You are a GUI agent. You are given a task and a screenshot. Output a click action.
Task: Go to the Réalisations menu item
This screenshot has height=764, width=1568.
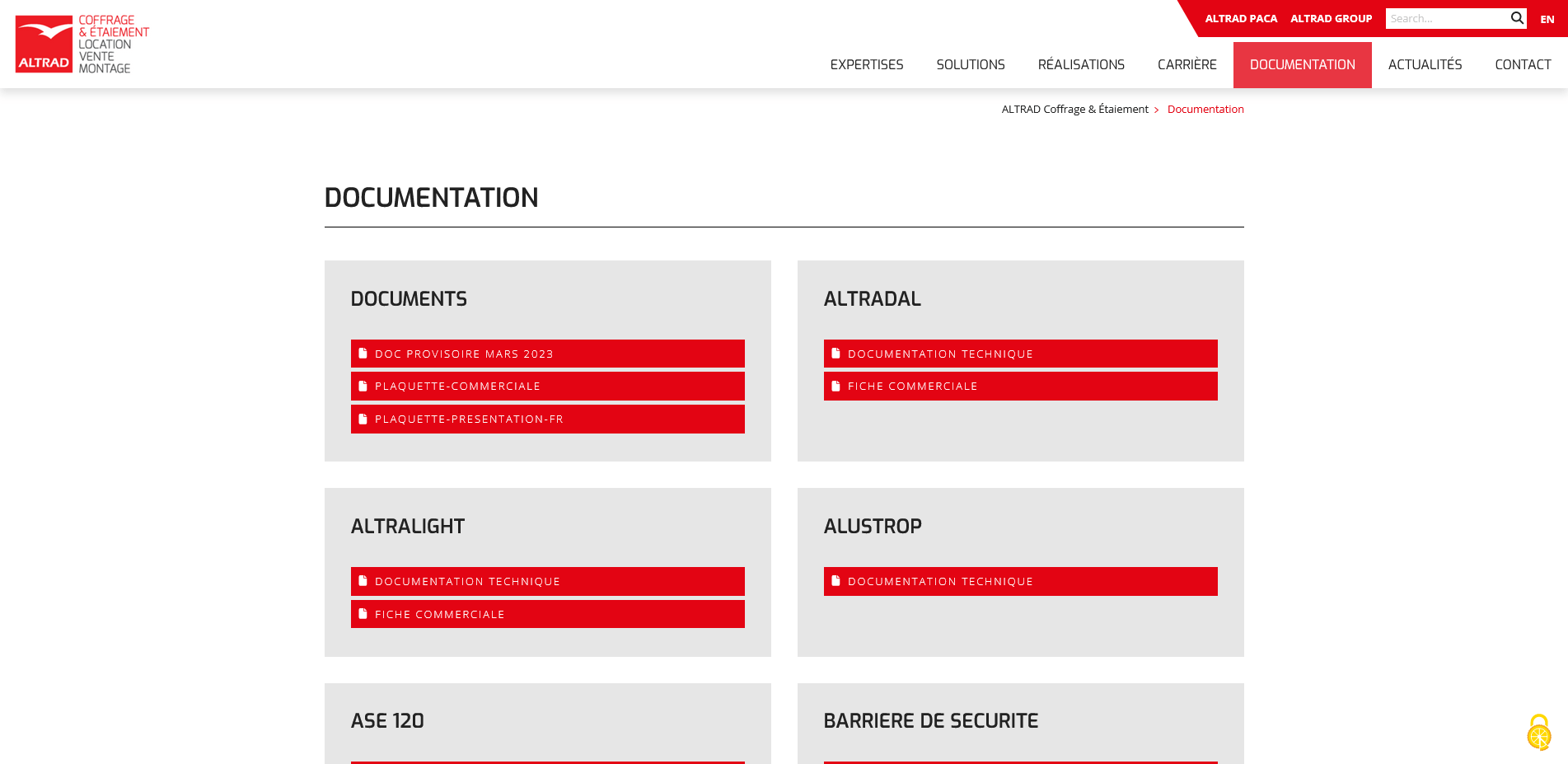coord(1081,64)
